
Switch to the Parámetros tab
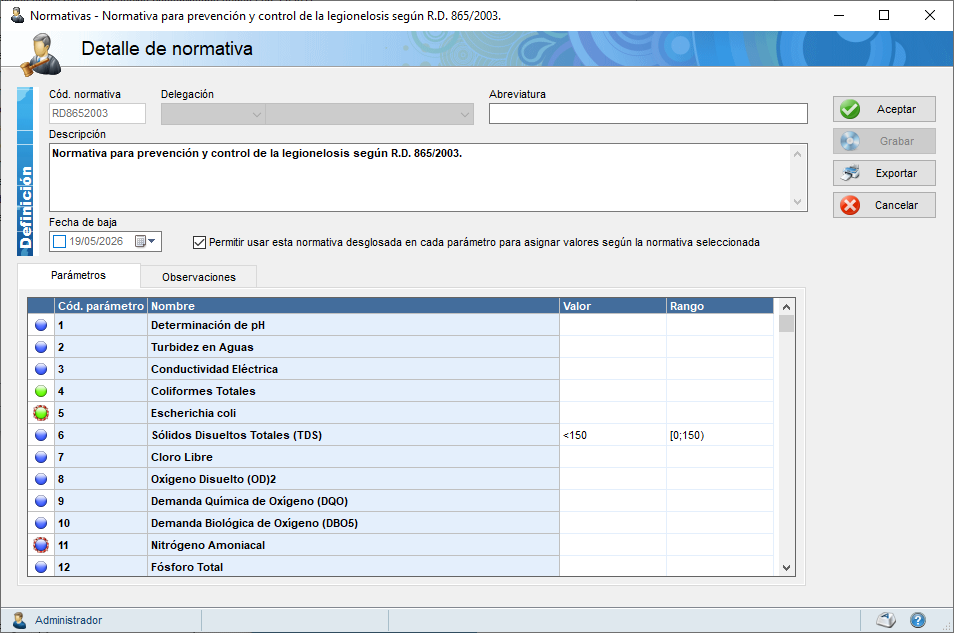(x=78, y=275)
